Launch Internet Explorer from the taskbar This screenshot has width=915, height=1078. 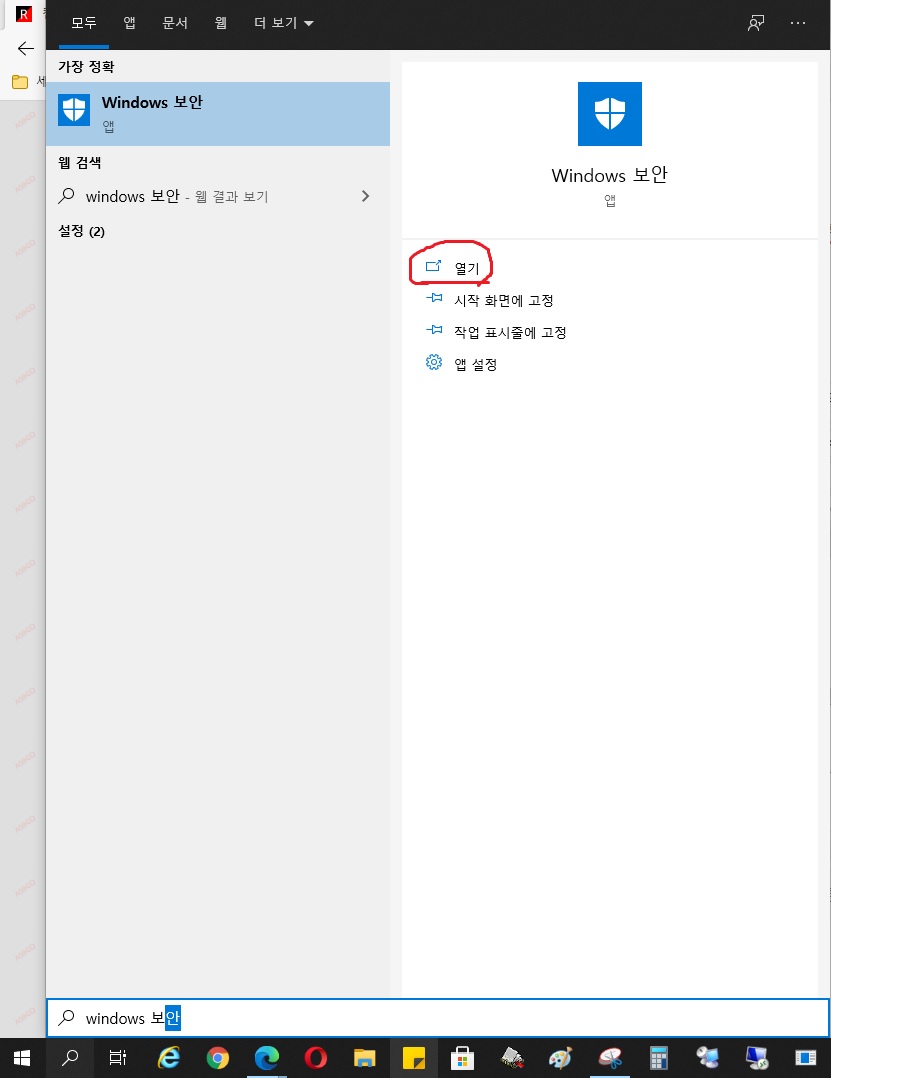(168, 1057)
